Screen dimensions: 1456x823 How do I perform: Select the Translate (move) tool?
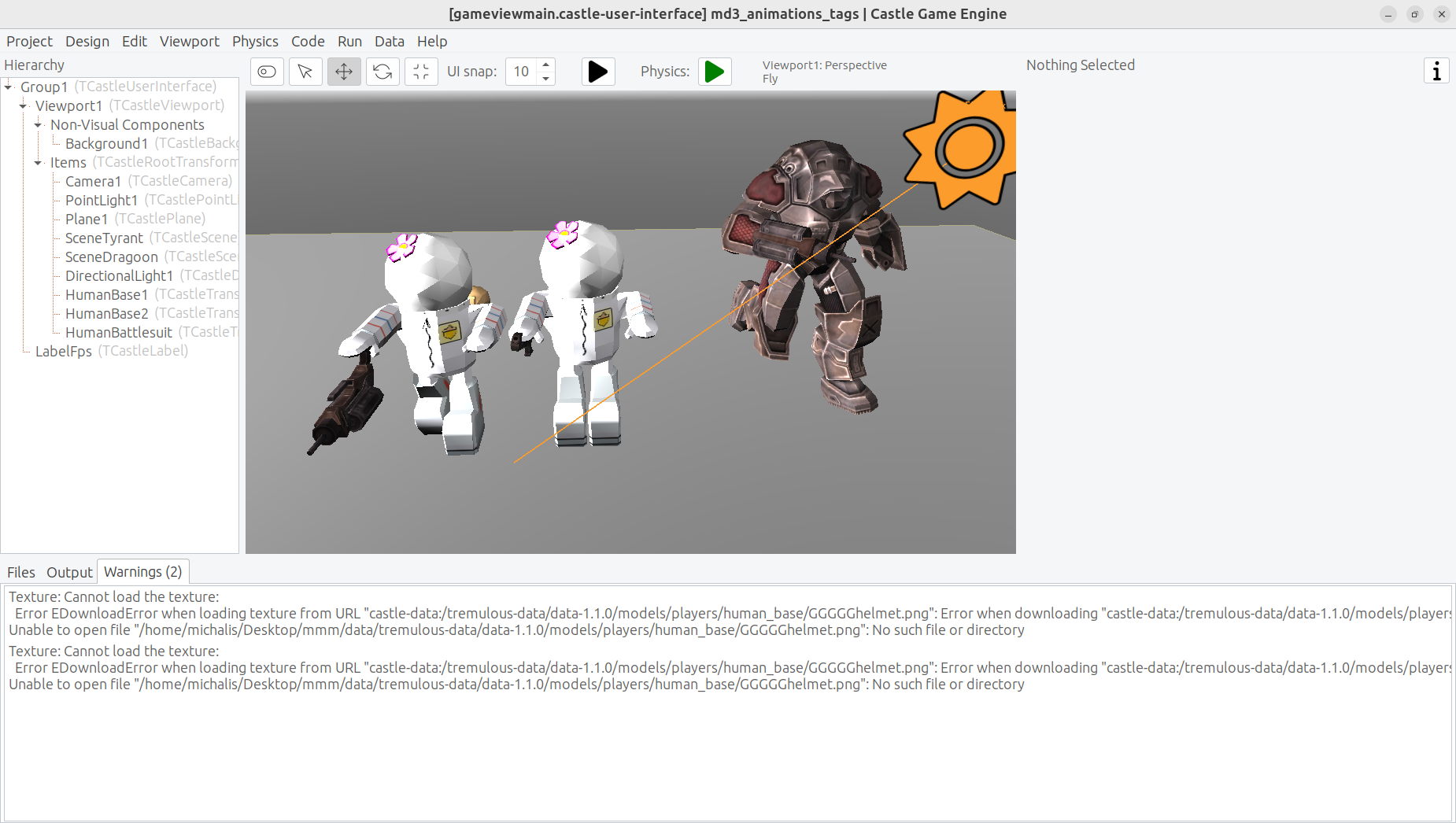[x=344, y=72]
